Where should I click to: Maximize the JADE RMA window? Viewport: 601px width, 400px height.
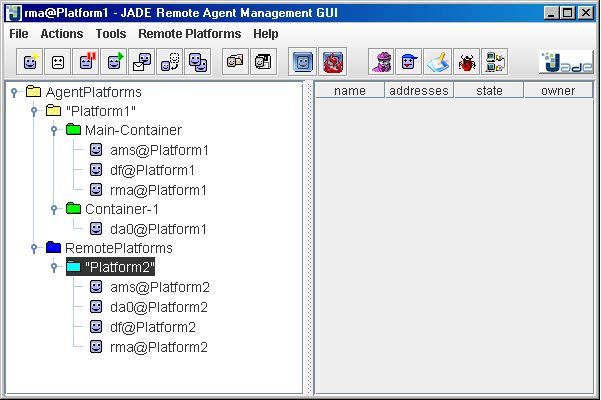pyautogui.click(x=568, y=13)
